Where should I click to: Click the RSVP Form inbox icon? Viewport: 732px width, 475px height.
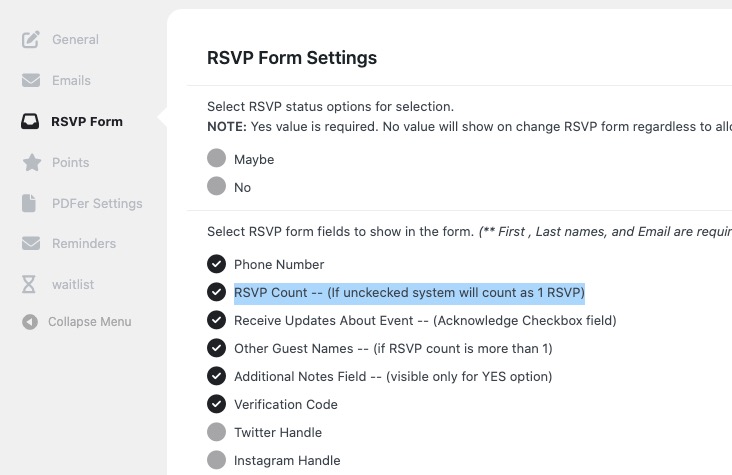[x=30, y=121]
